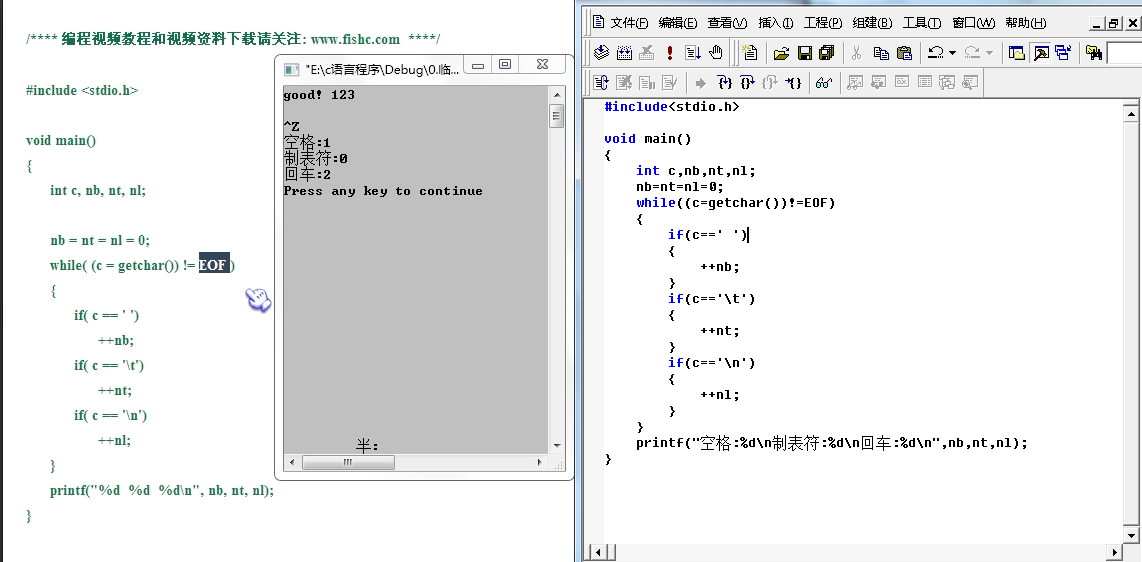This screenshot has height=562, width=1142.
Task: Open the 工程(P) menu
Action: click(x=823, y=23)
